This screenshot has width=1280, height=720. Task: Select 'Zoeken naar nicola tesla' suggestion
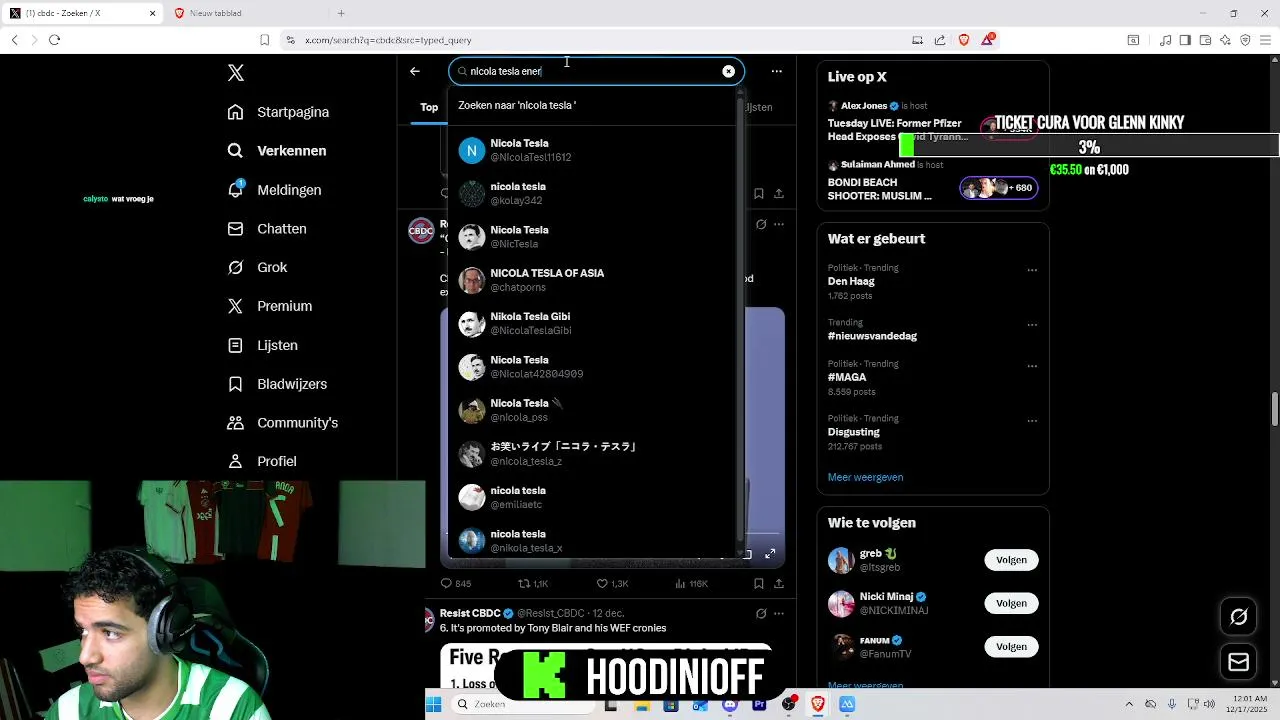pos(594,105)
